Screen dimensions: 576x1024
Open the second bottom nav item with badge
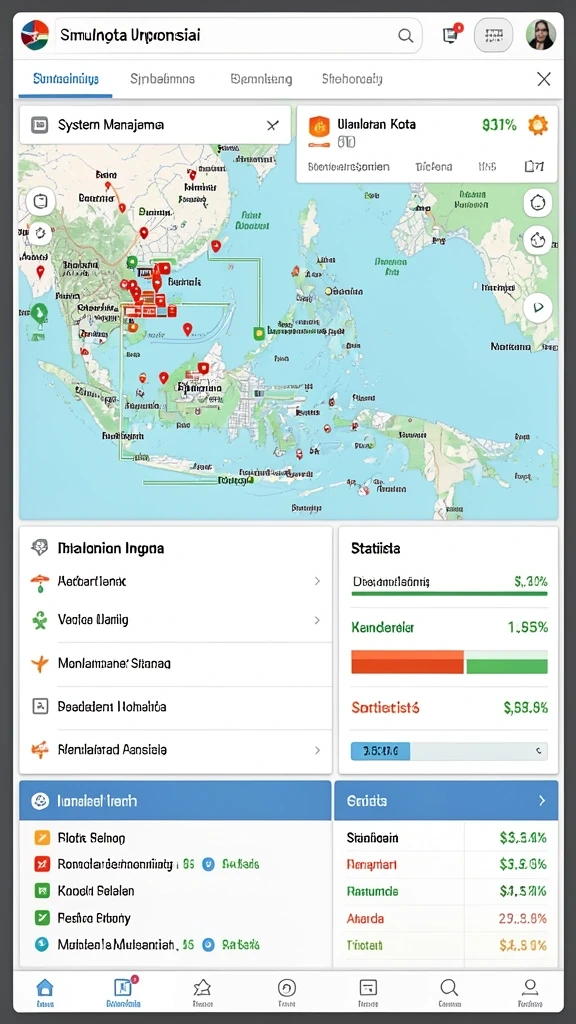[123, 992]
